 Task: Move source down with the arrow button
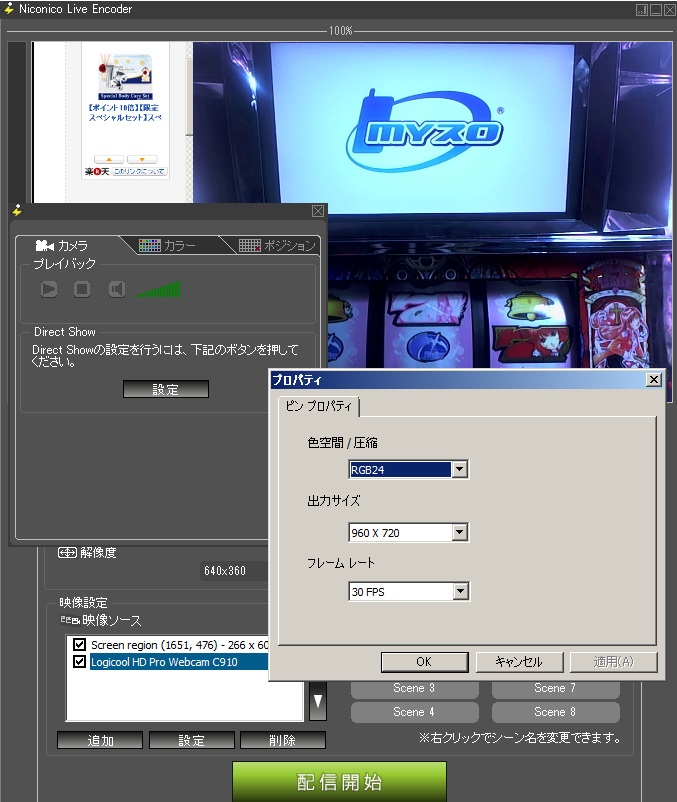[x=318, y=701]
